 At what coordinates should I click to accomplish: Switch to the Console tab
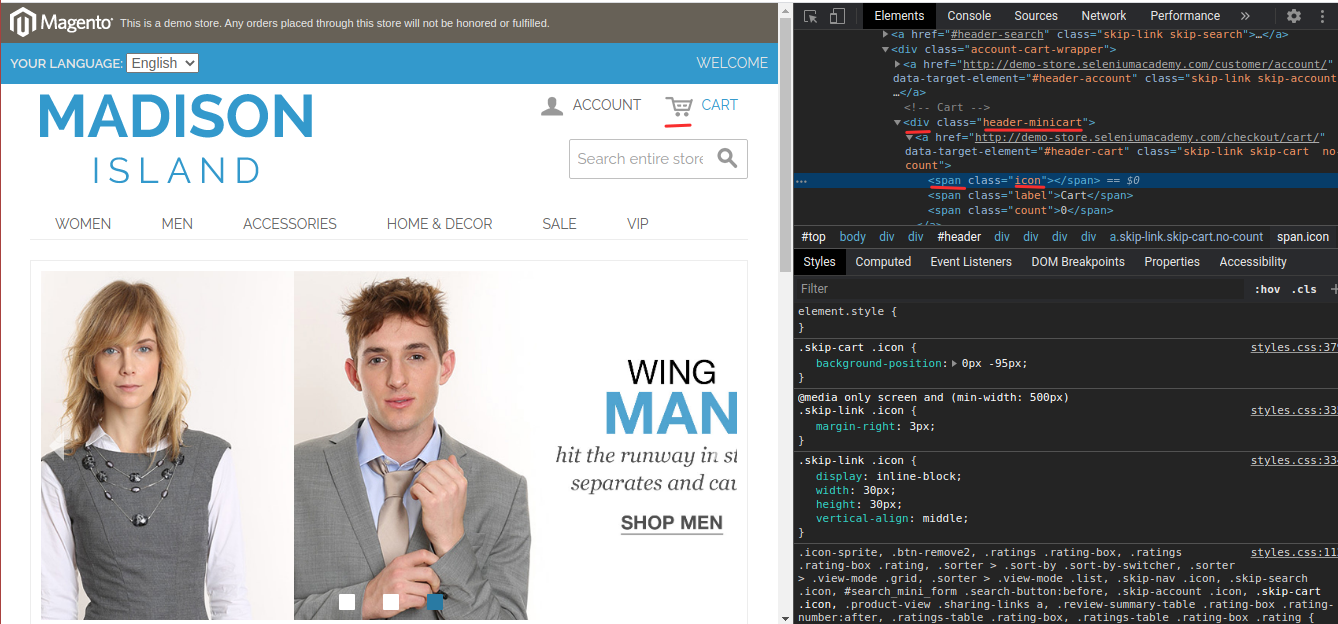tap(969, 16)
